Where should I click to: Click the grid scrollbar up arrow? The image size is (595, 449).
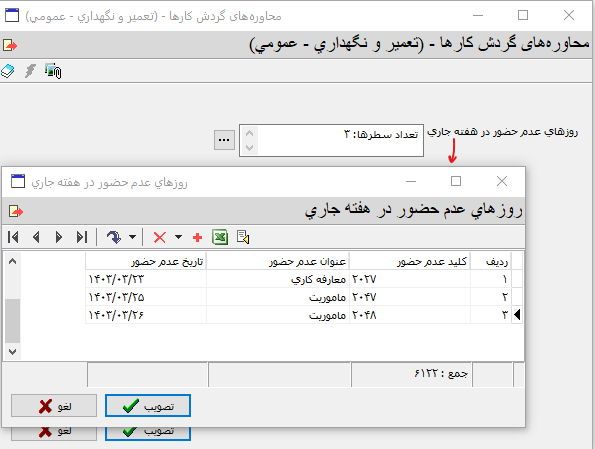pos(13,261)
